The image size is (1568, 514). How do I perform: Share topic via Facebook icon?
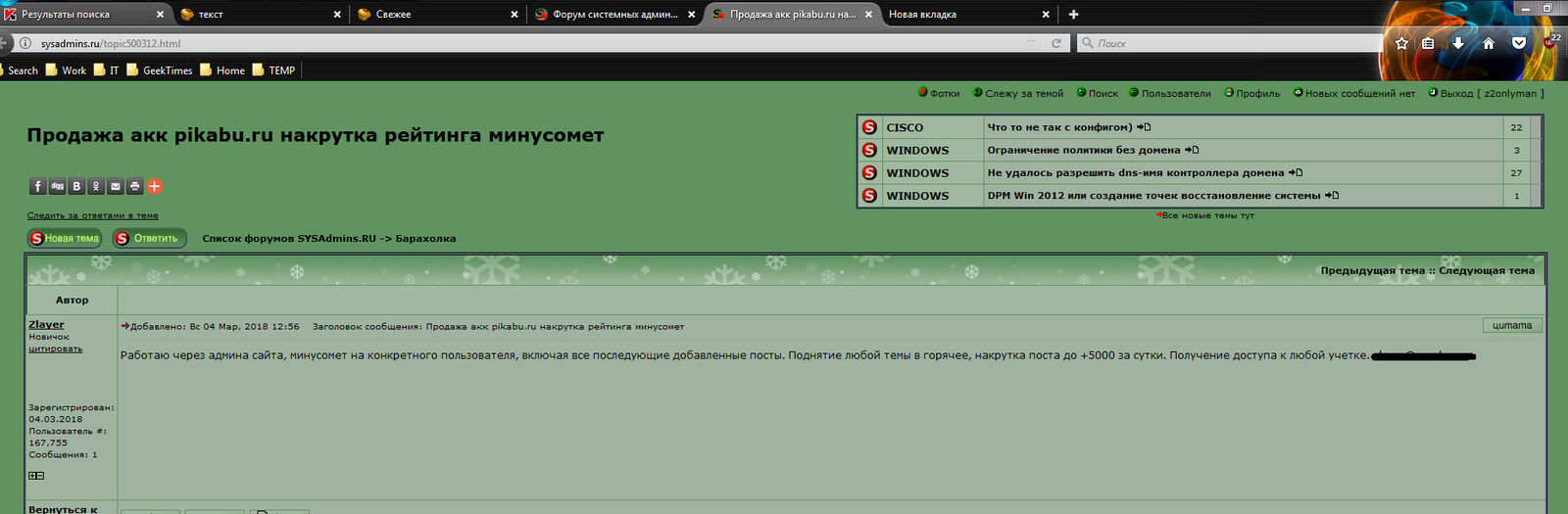coord(37,186)
